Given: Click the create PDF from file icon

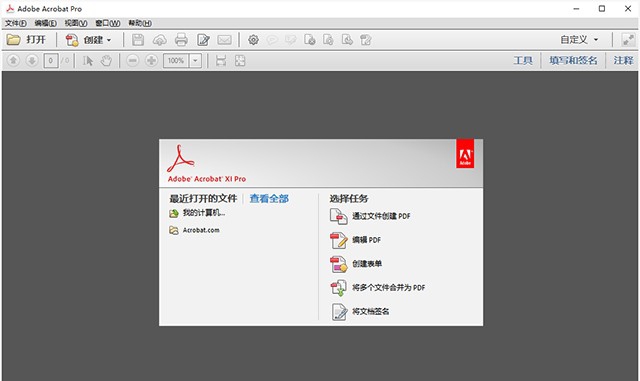Looking at the screenshot, I should (338, 216).
